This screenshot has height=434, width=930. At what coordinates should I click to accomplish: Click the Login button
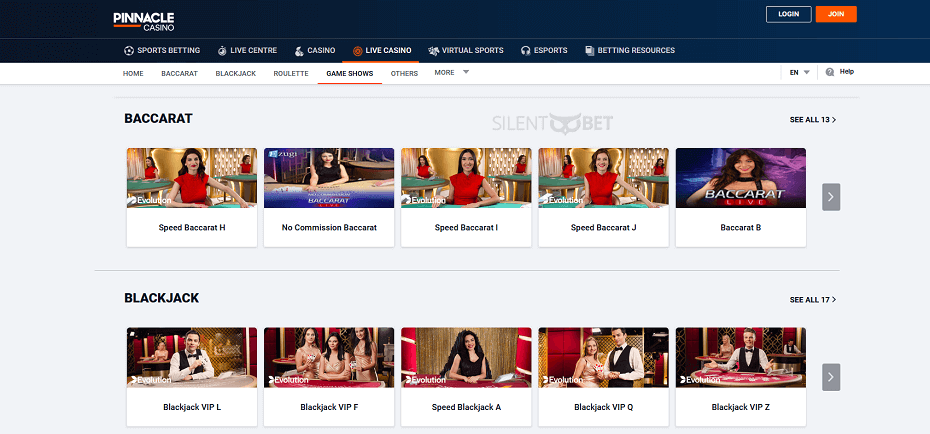point(788,14)
